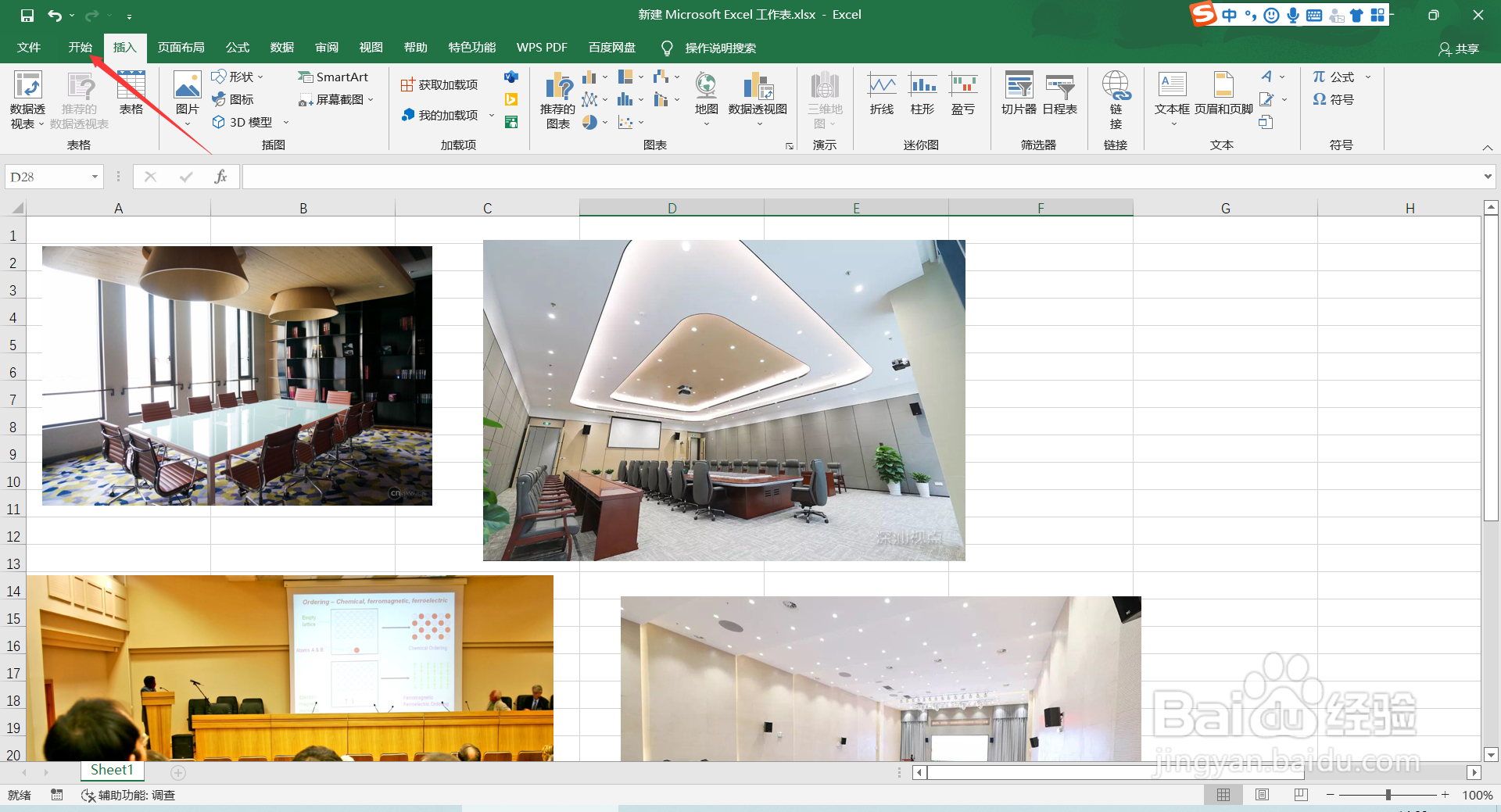Click Accessibility check (辅助功能: 调查) in status bar
Viewport: 1501px width, 812px height.
coord(128,795)
